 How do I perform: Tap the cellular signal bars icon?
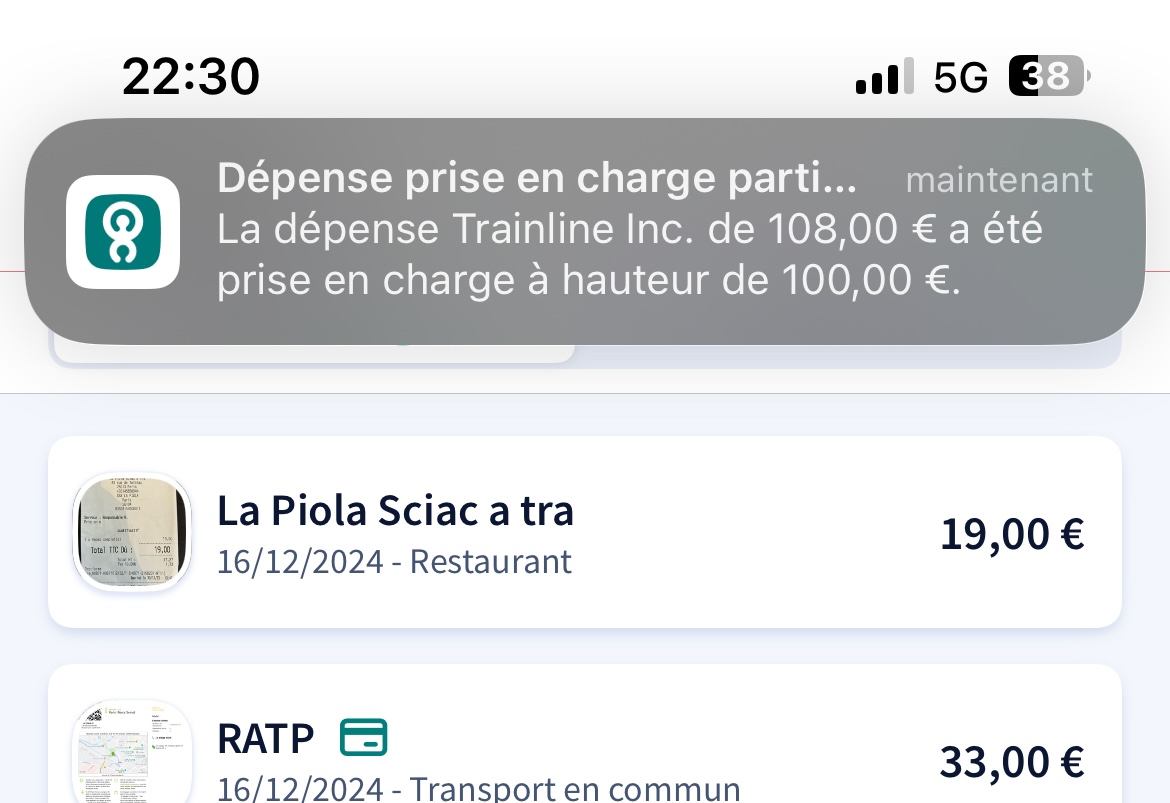[885, 75]
